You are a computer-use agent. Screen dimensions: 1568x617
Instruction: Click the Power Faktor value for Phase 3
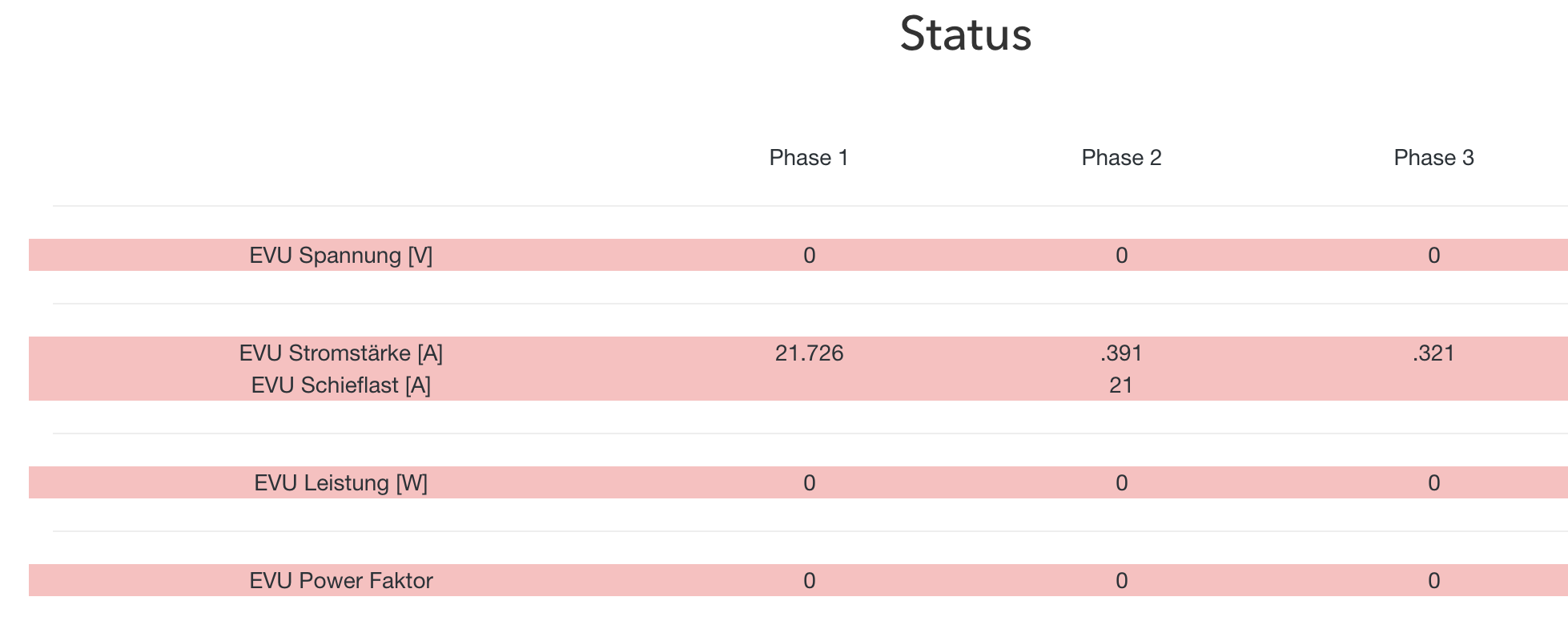pyautogui.click(x=1433, y=581)
